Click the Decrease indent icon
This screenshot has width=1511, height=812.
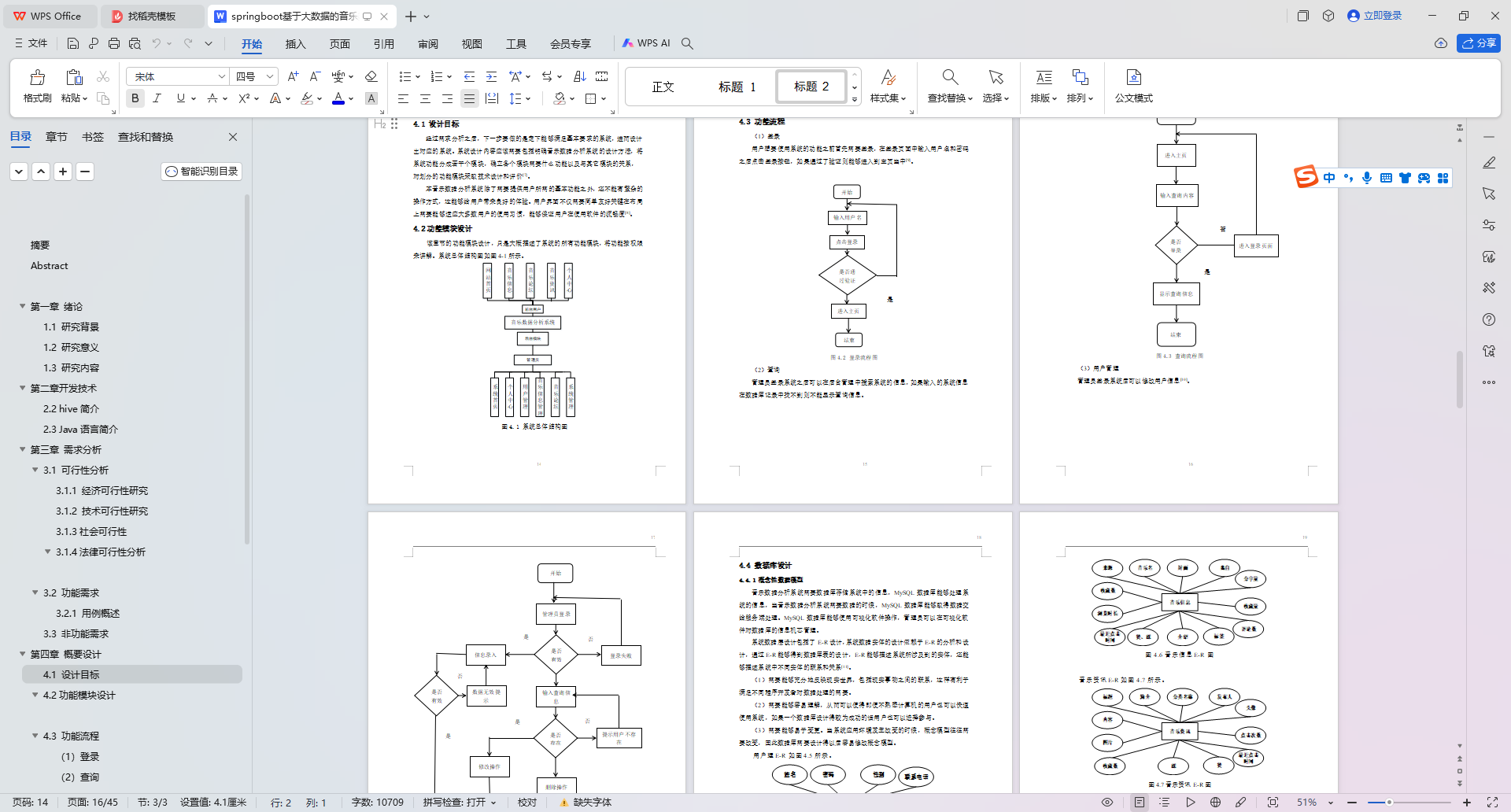pyautogui.click(x=469, y=76)
